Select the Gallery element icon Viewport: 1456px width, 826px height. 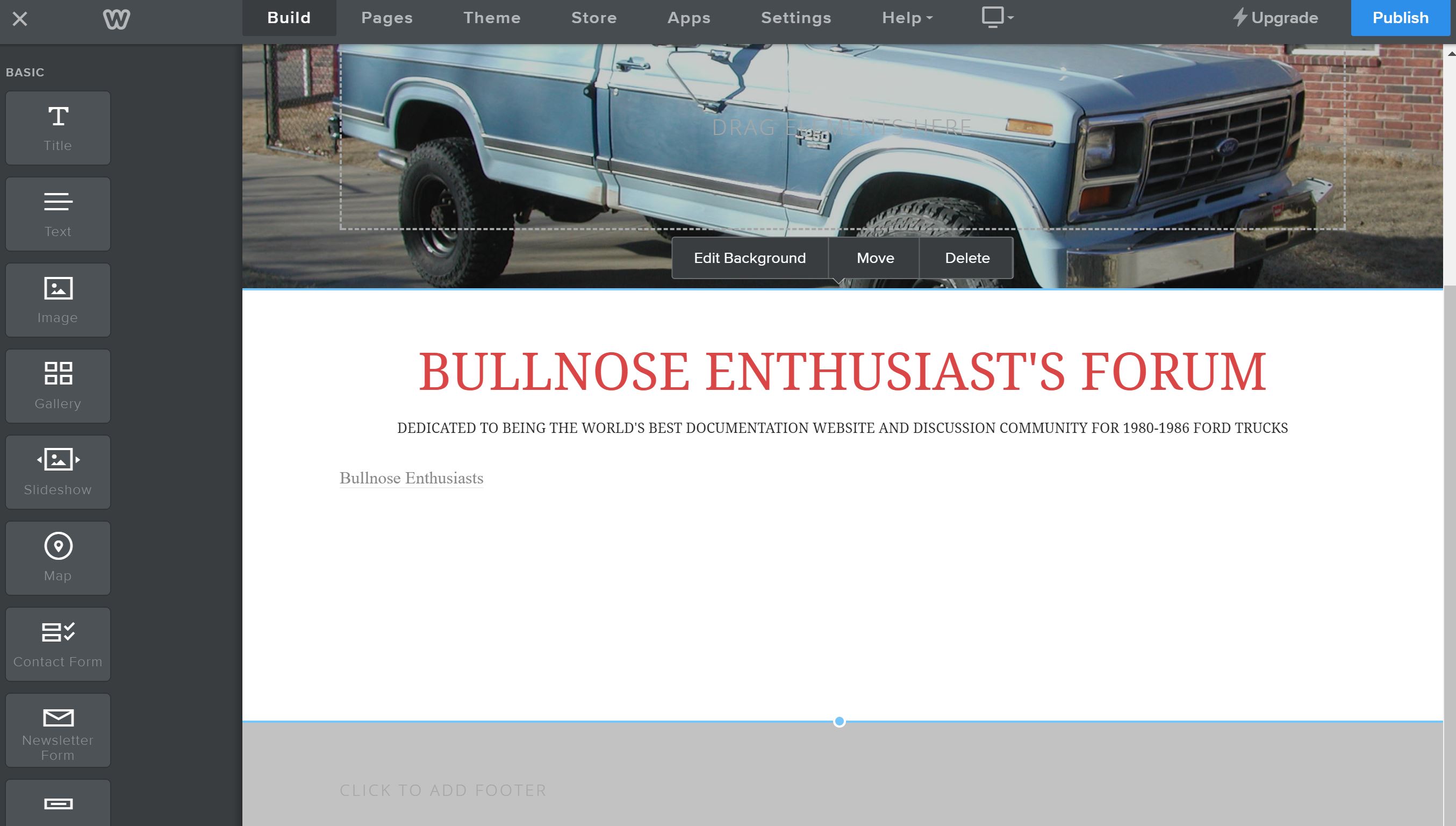(58, 386)
